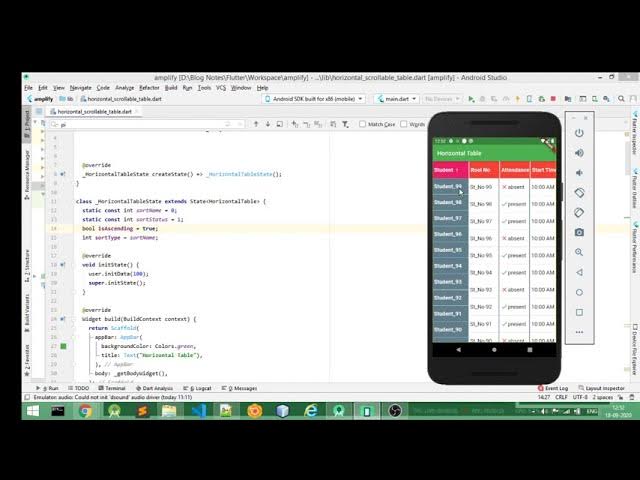
Task: Rotate emulator left
Action: (579, 192)
